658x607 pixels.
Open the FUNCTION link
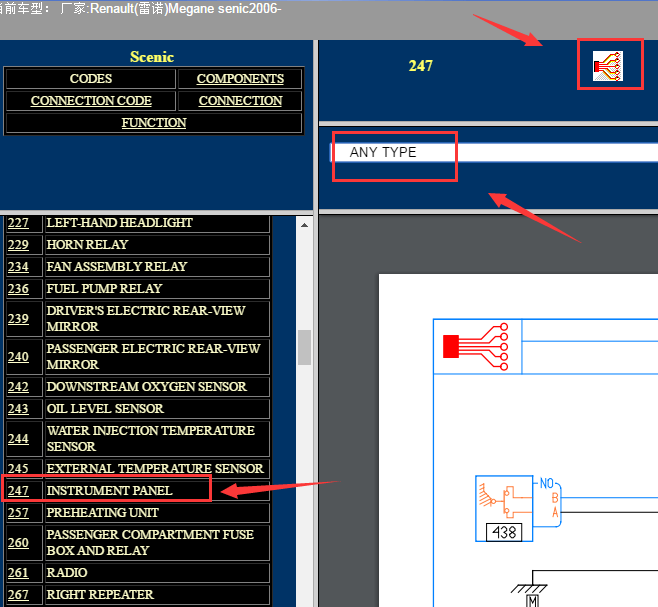point(154,123)
